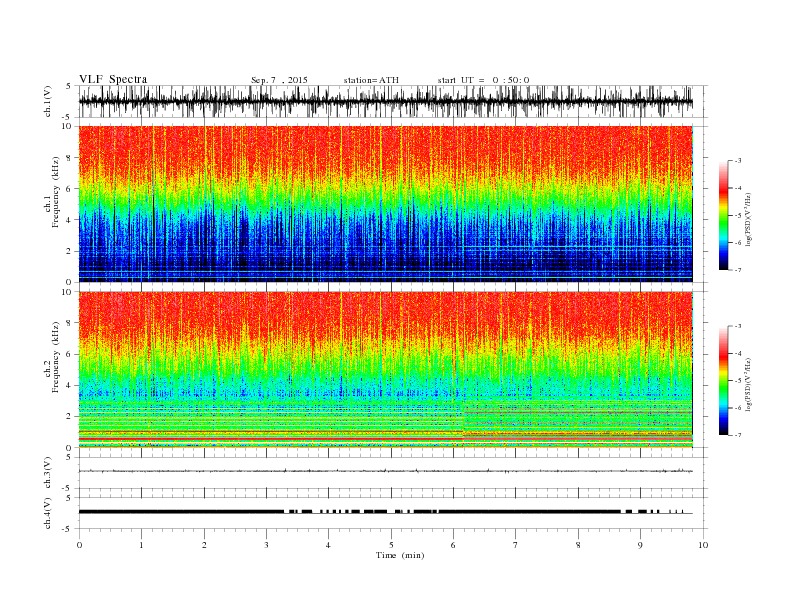Click the ch.2 spectrogram color scale bar
Screen dimensions: 792x612
pos(723,381)
